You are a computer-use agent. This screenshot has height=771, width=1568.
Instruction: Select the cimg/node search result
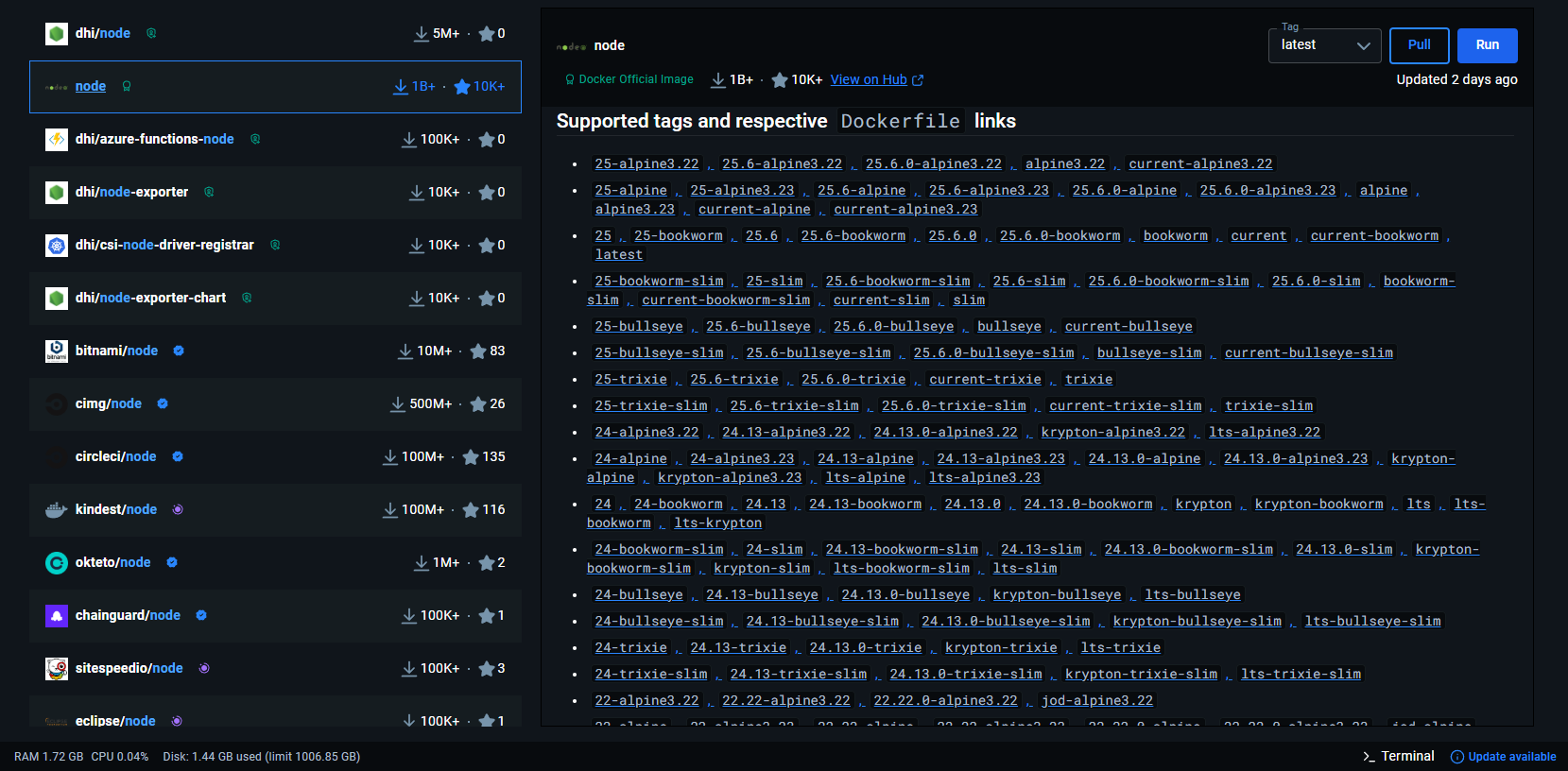(x=275, y=404)
